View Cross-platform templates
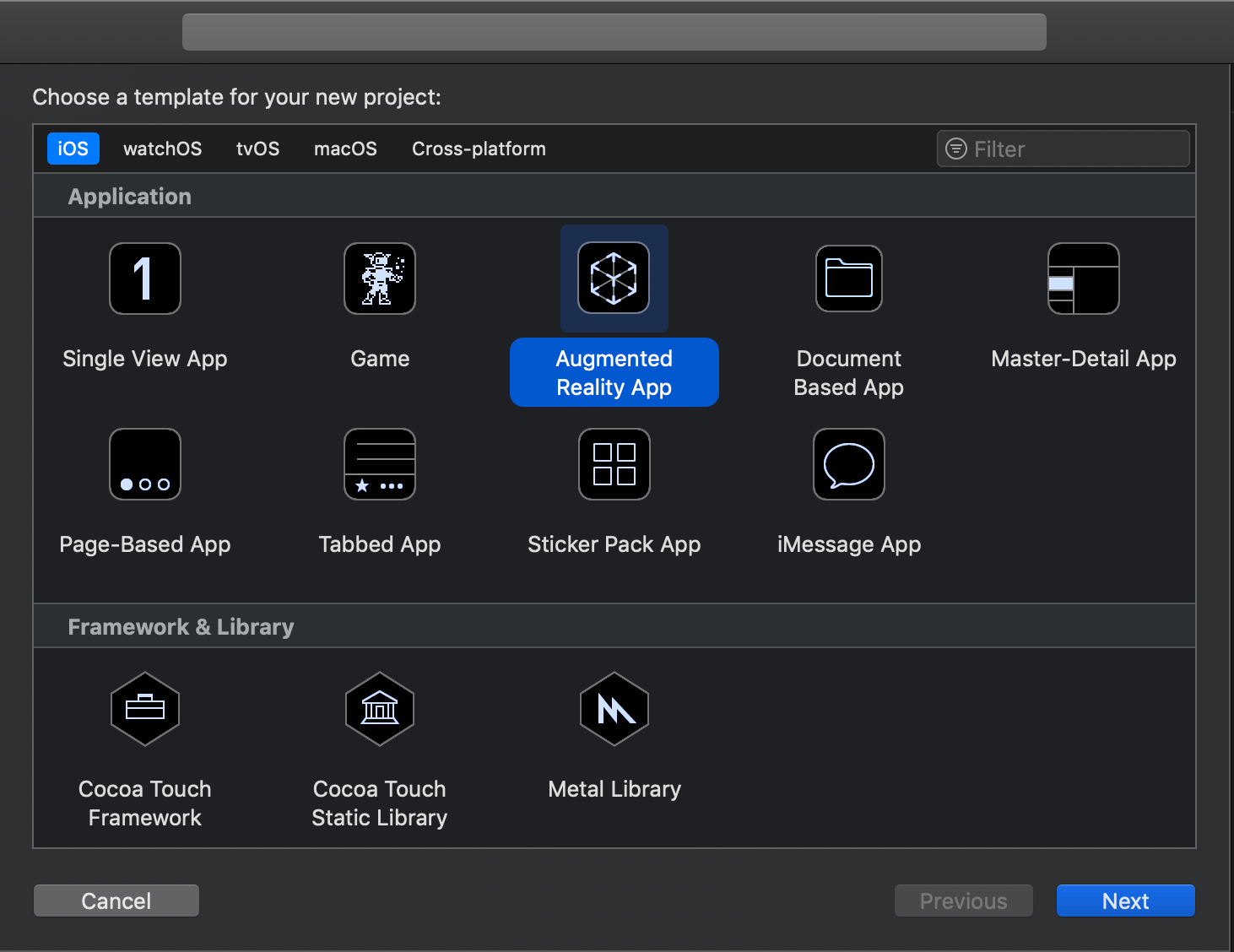 click(478, 149)
